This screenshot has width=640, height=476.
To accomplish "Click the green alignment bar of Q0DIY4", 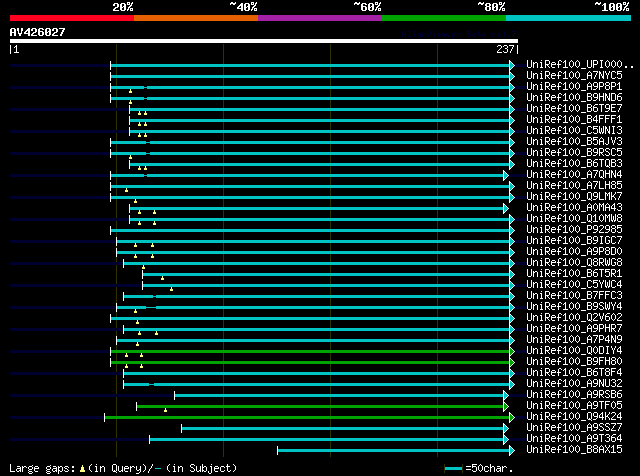I will (x=310, y=351).
